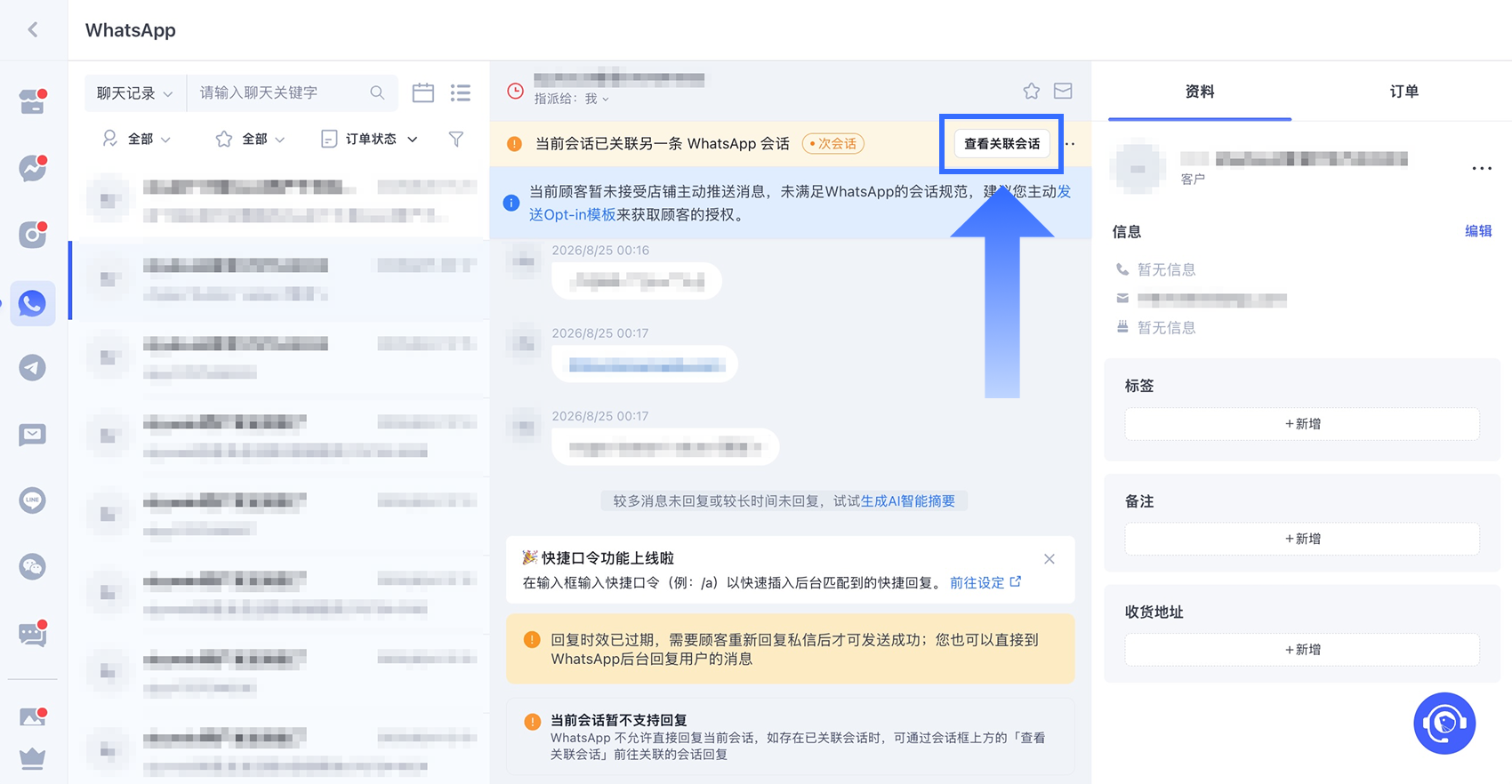
Task: Click the envelope icon in conversation header
Action: [x=1063, y=91]
